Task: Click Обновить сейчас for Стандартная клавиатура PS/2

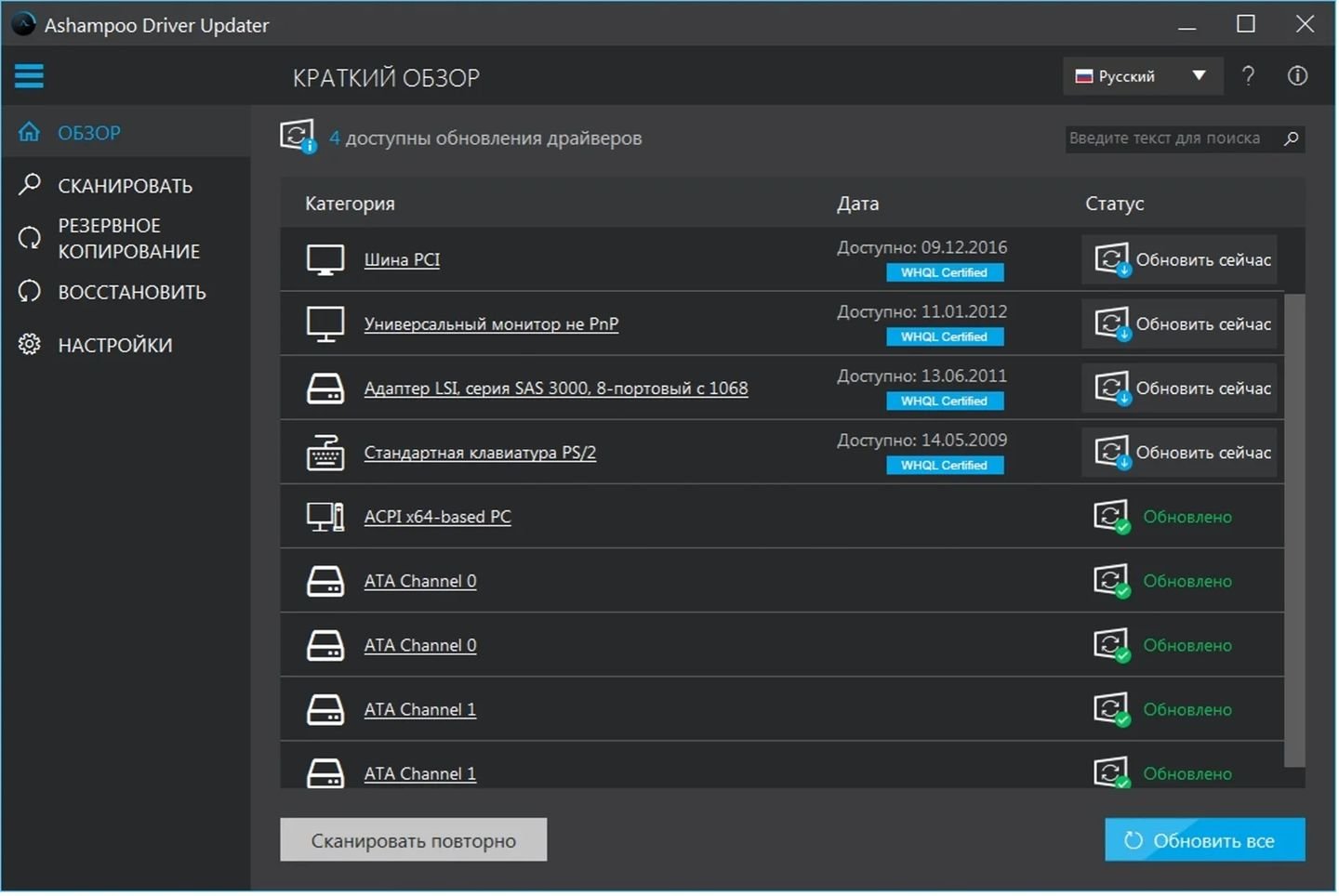Action: pyautogui.click(x=1180, y=453)
